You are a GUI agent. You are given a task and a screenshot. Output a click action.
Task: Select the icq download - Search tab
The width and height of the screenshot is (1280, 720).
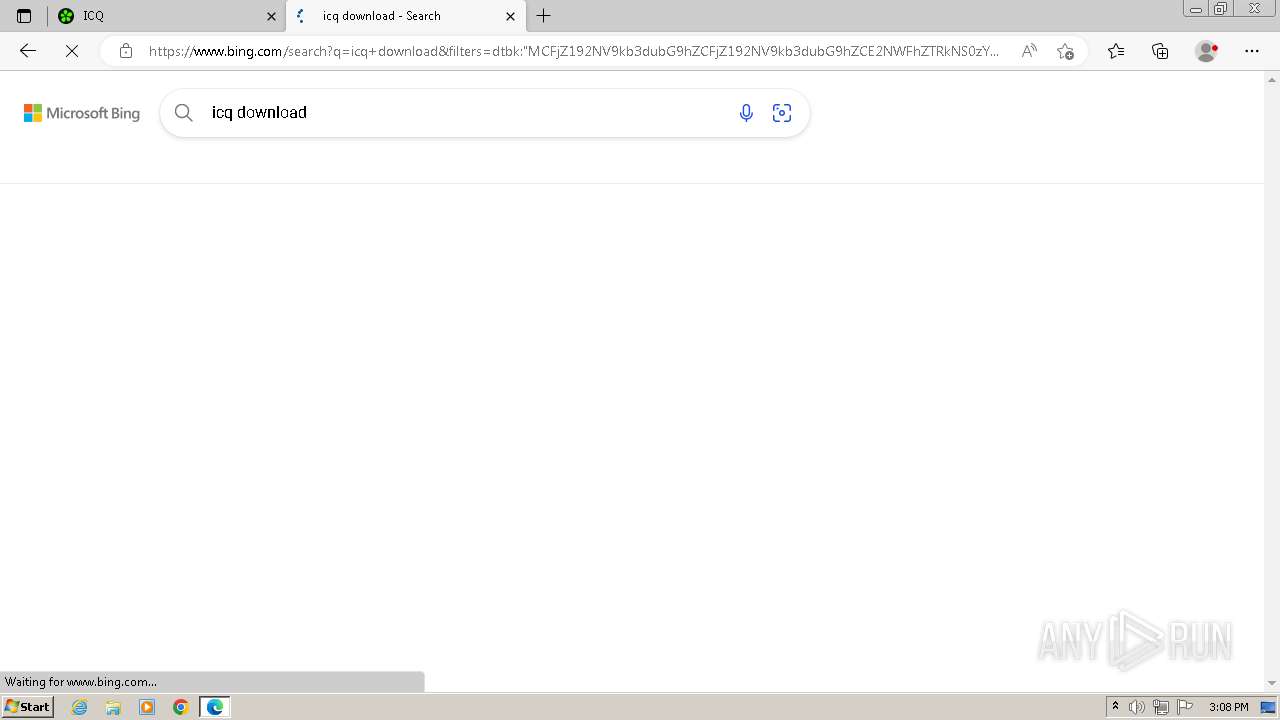(x=405, y=16)
